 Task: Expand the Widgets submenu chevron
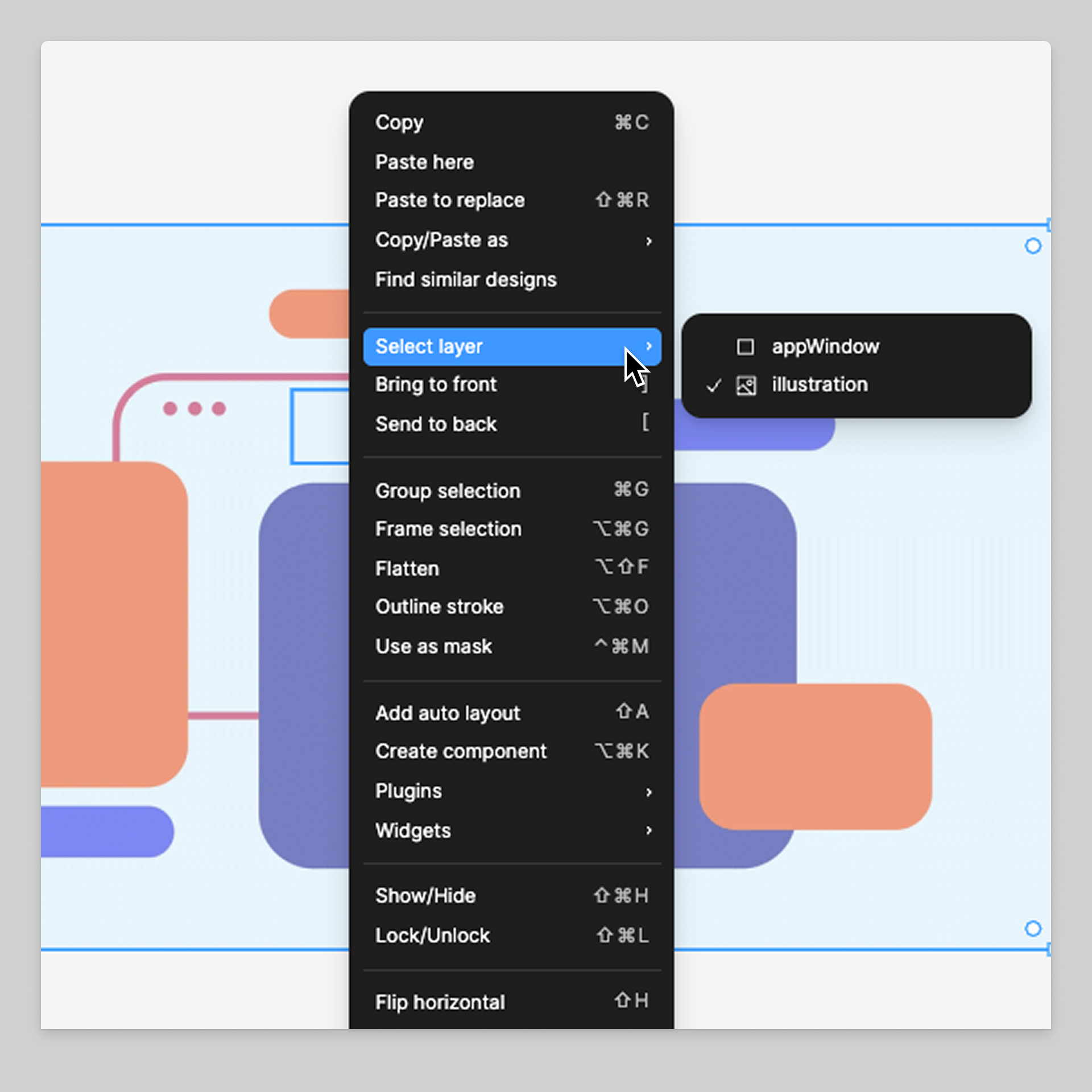click(x=648, y=830)
